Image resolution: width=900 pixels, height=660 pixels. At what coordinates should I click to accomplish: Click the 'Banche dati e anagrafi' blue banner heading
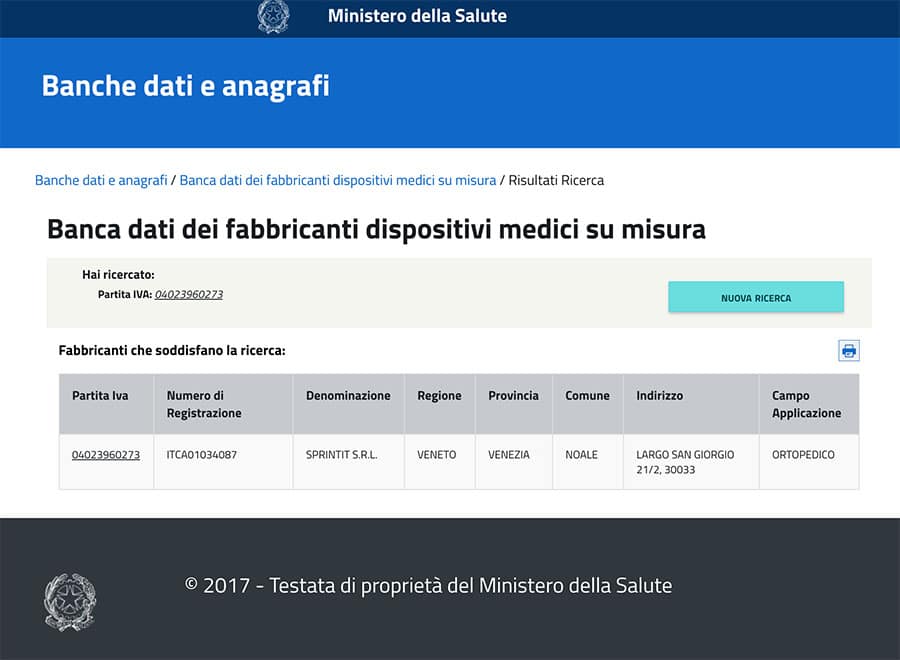coord(186,86)
